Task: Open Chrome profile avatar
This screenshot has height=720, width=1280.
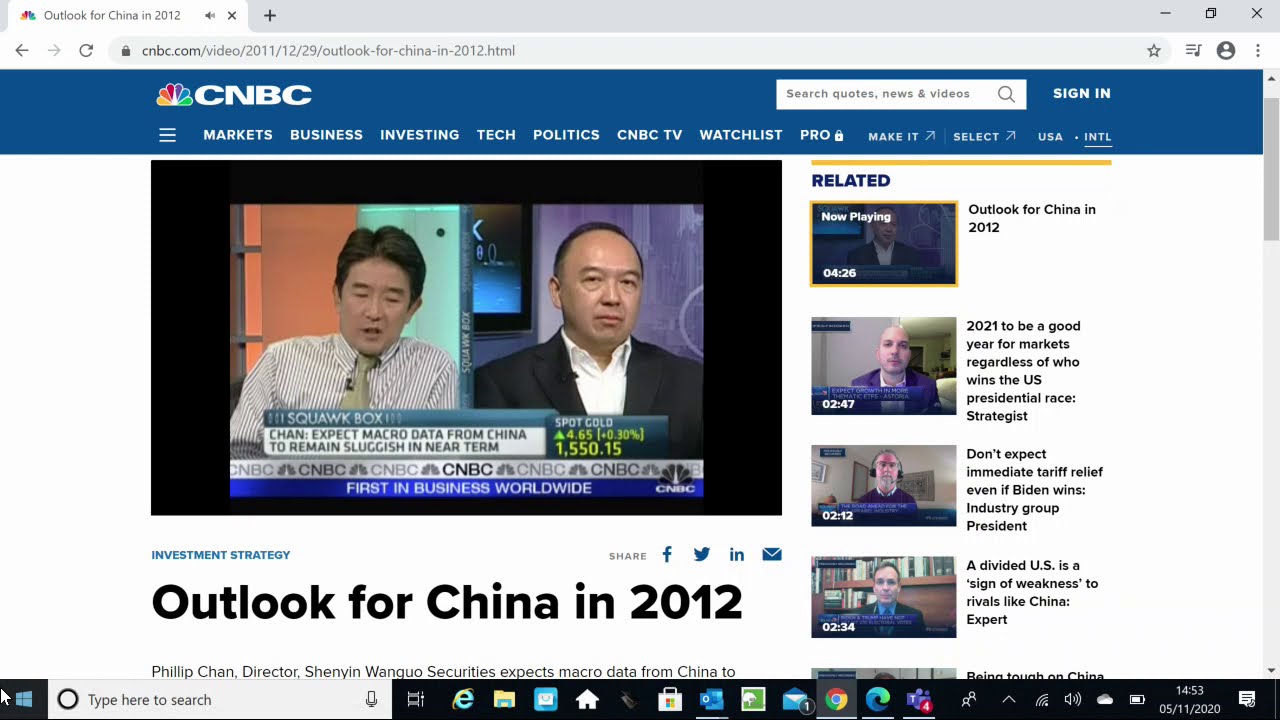Action: (x=1226, y=50)
